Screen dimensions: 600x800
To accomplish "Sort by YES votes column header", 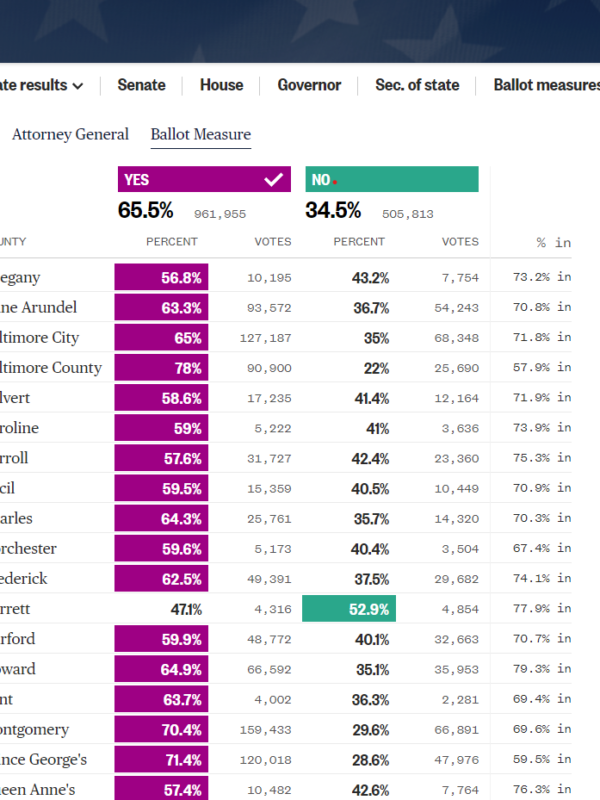I will click(x=273, y=242).
